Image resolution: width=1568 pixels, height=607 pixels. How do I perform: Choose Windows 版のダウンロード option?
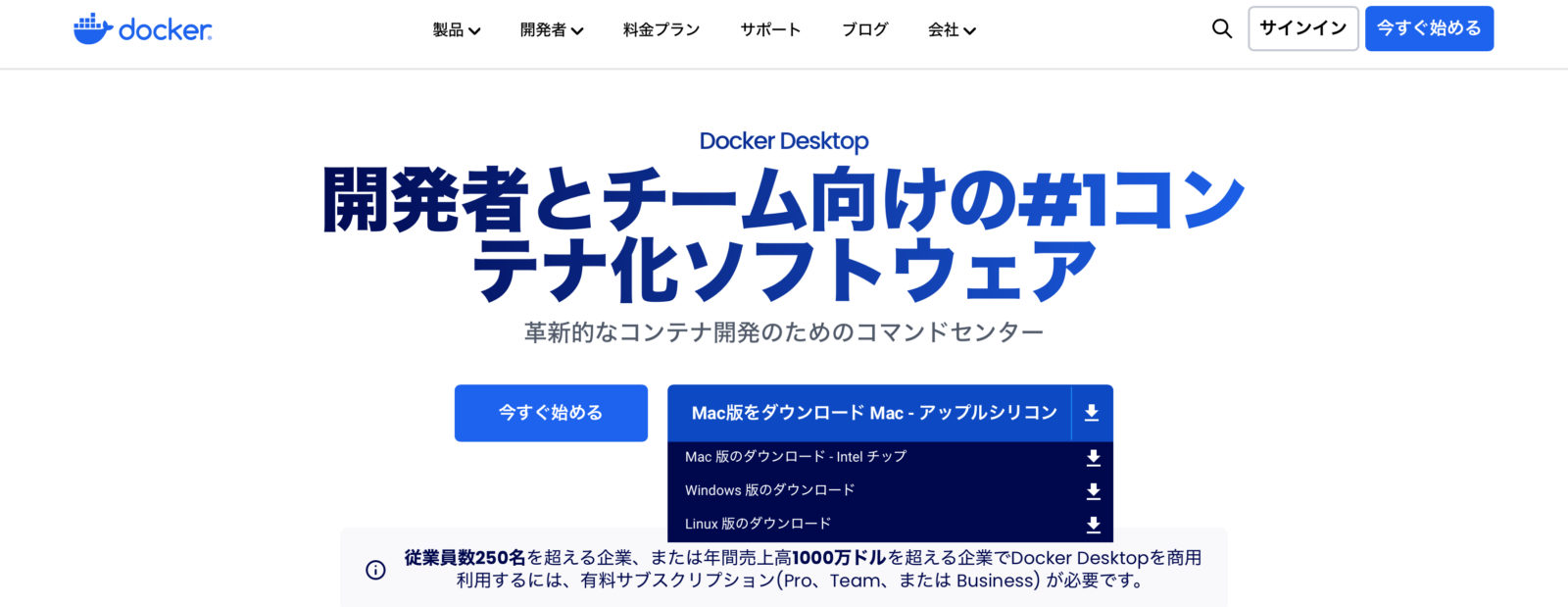coord(769,490)
